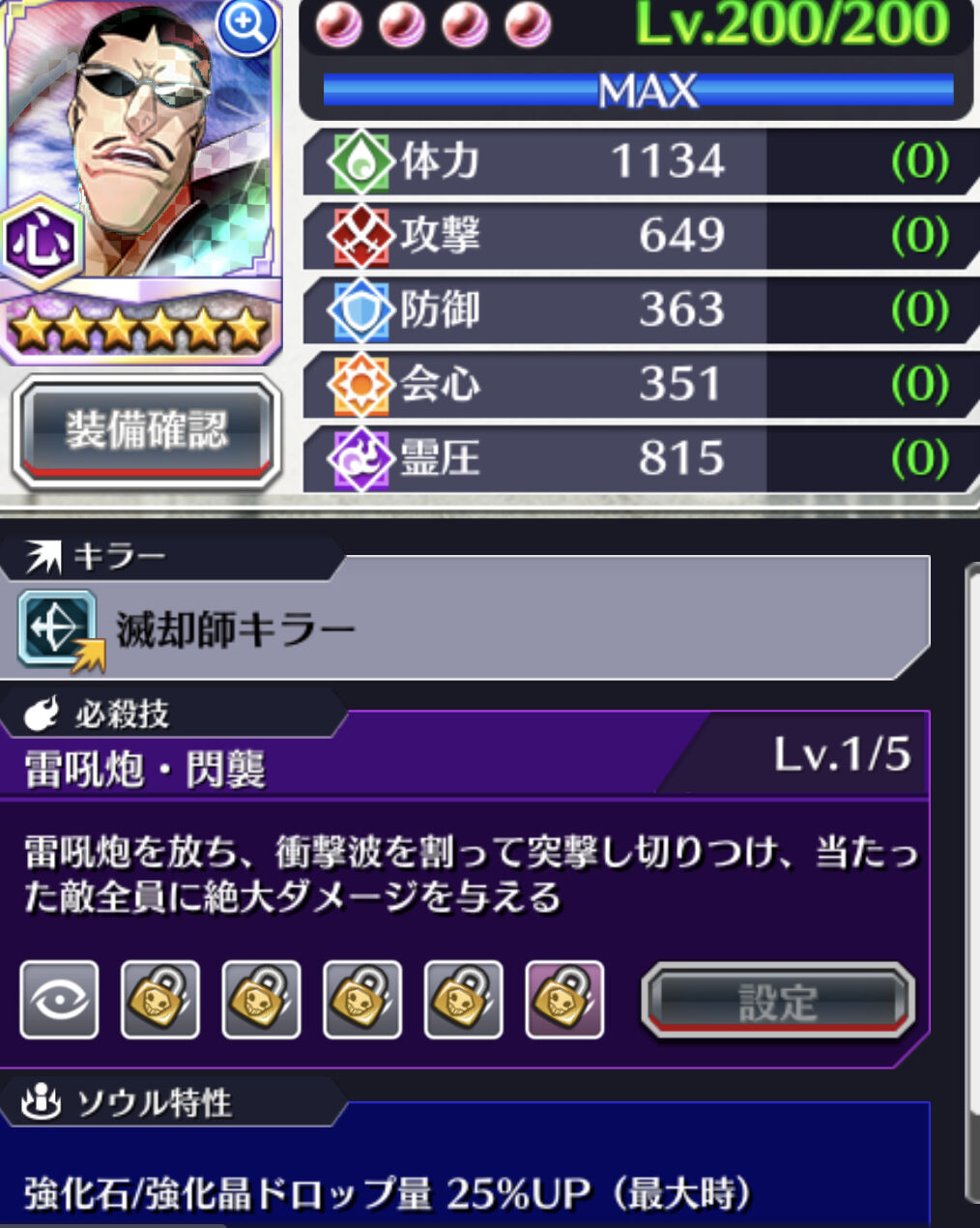Viewport: 980px width, 1228px height.
Task: Tap the 会心 focus stat icon
Action: coord(360,384)
